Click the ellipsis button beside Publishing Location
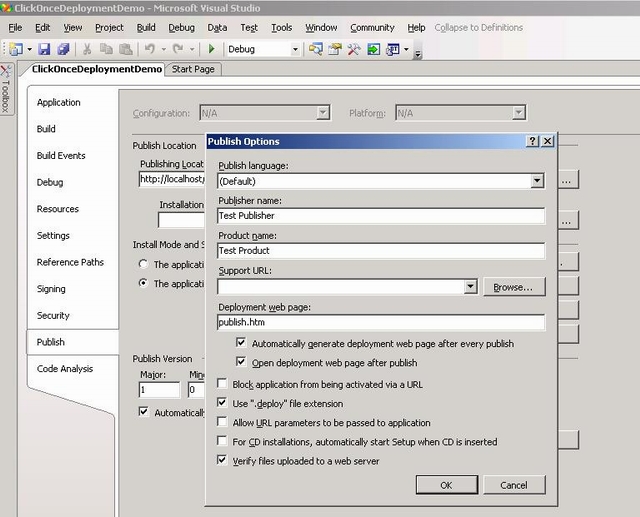This screenshot has width=640, height=517. 567,180
